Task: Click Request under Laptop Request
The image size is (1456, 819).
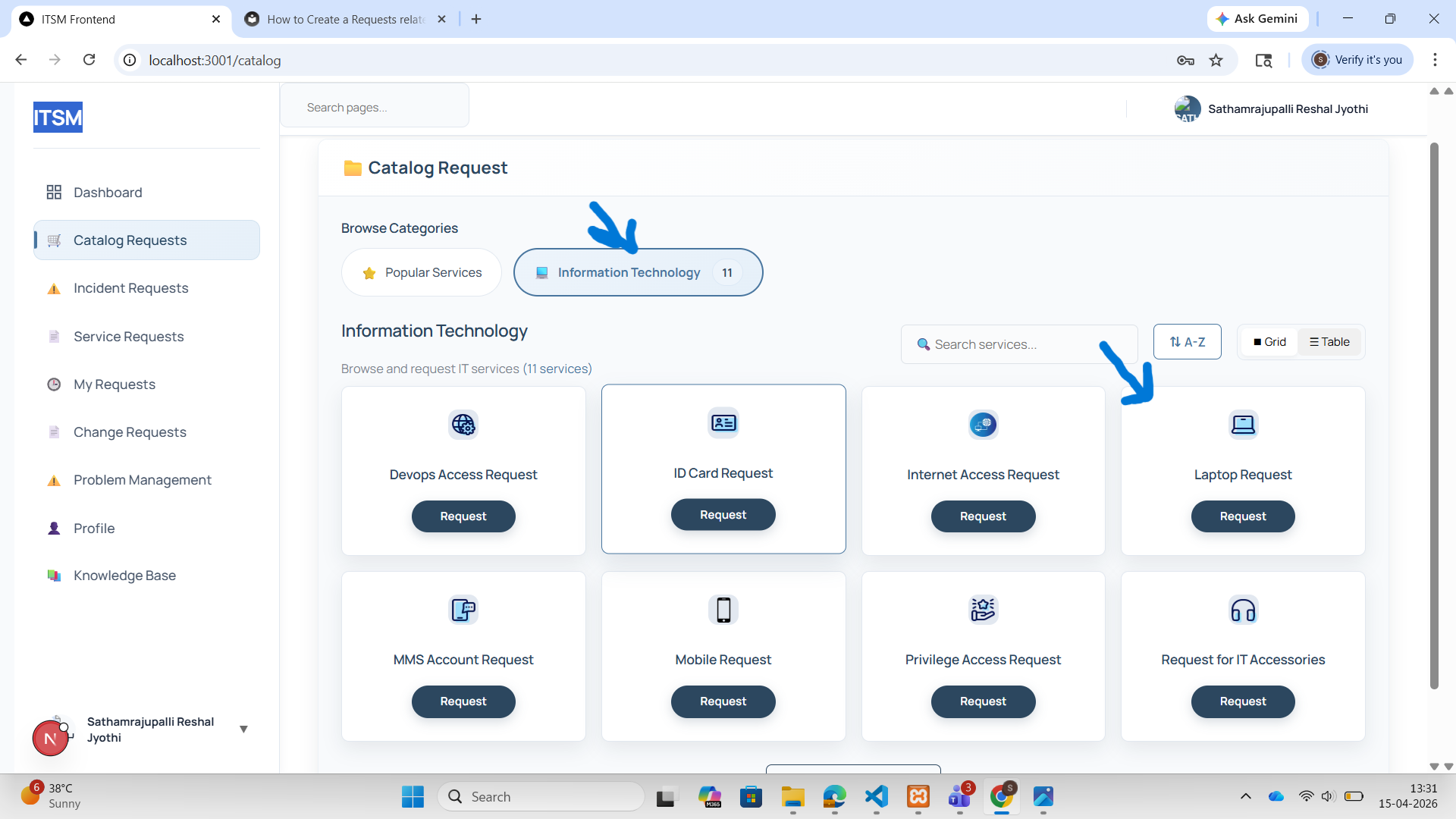Action: 1243,516
